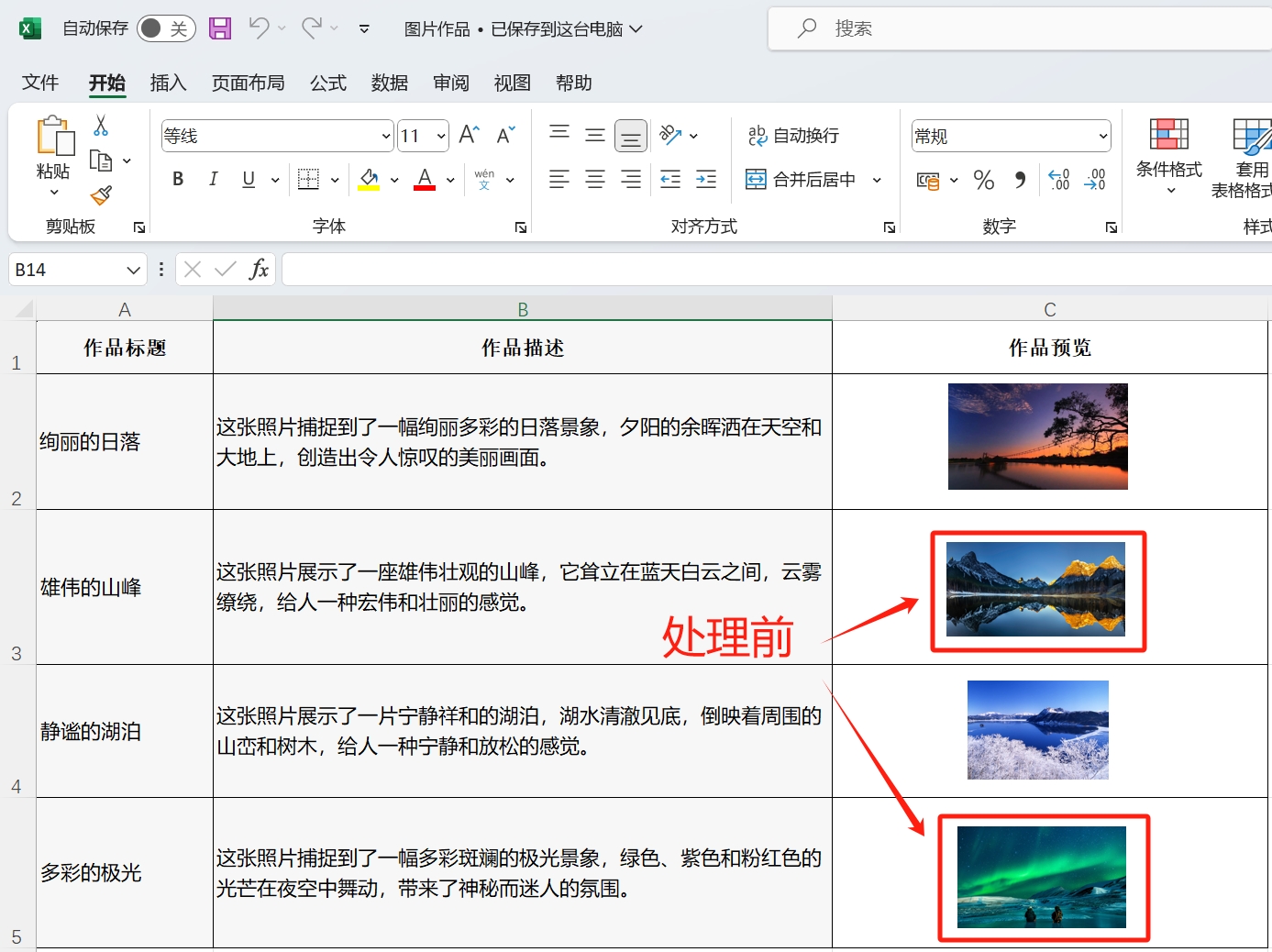Switch to the 插入 ribbon tab
Viewport: 1272px width, 952px height.
167,83
